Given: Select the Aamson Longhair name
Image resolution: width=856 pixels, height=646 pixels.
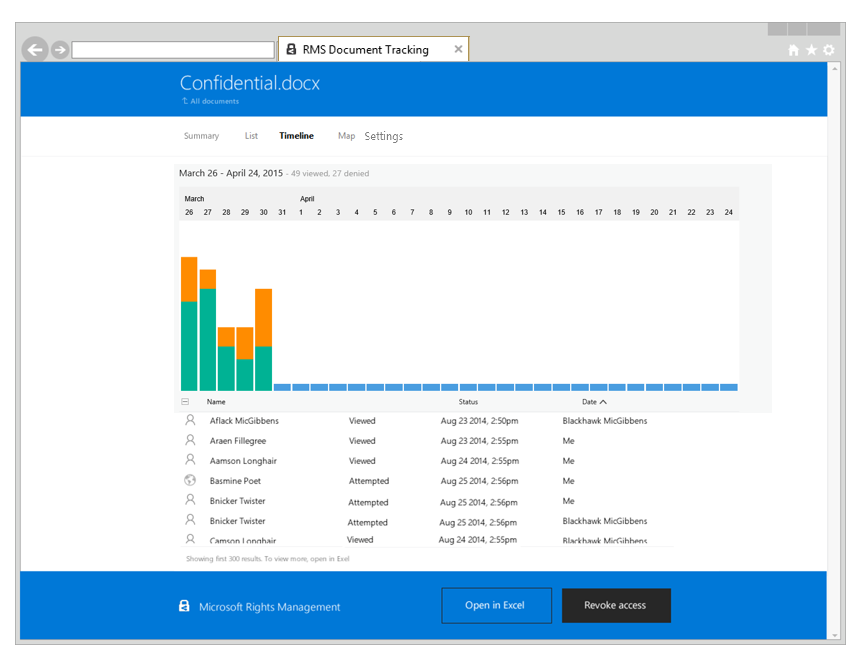Looking at the screenshot, I should [243, 461].
